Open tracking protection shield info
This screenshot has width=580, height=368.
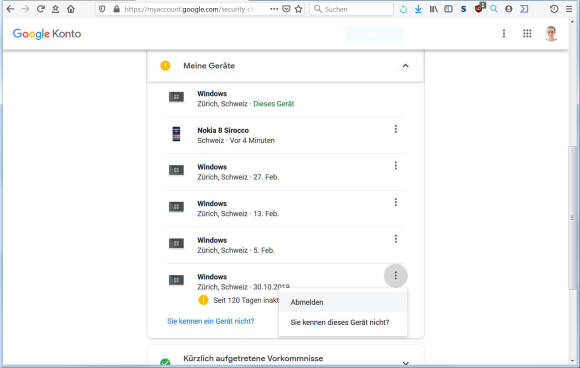(102, 9)
